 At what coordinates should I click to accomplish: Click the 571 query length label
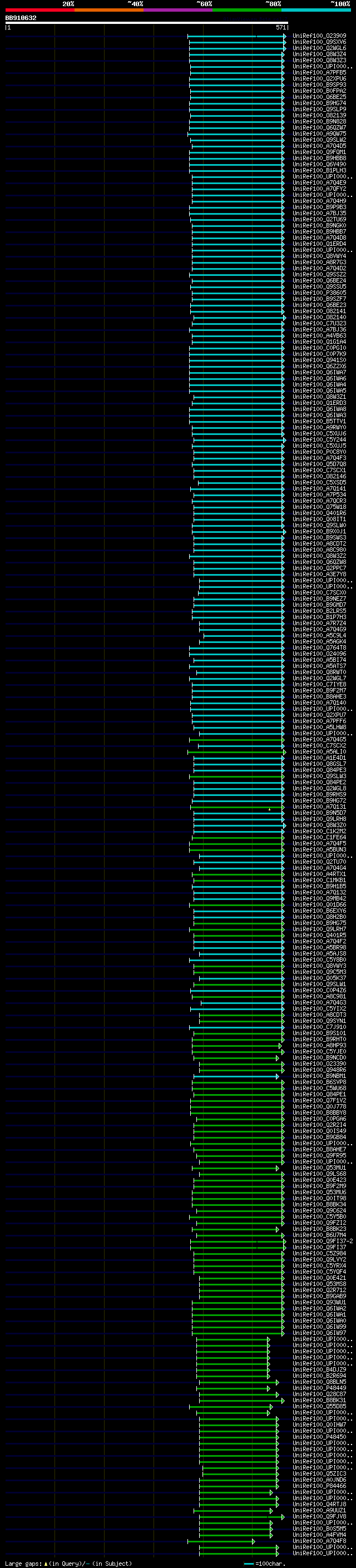pyautogui.click(x=280, y=27)
